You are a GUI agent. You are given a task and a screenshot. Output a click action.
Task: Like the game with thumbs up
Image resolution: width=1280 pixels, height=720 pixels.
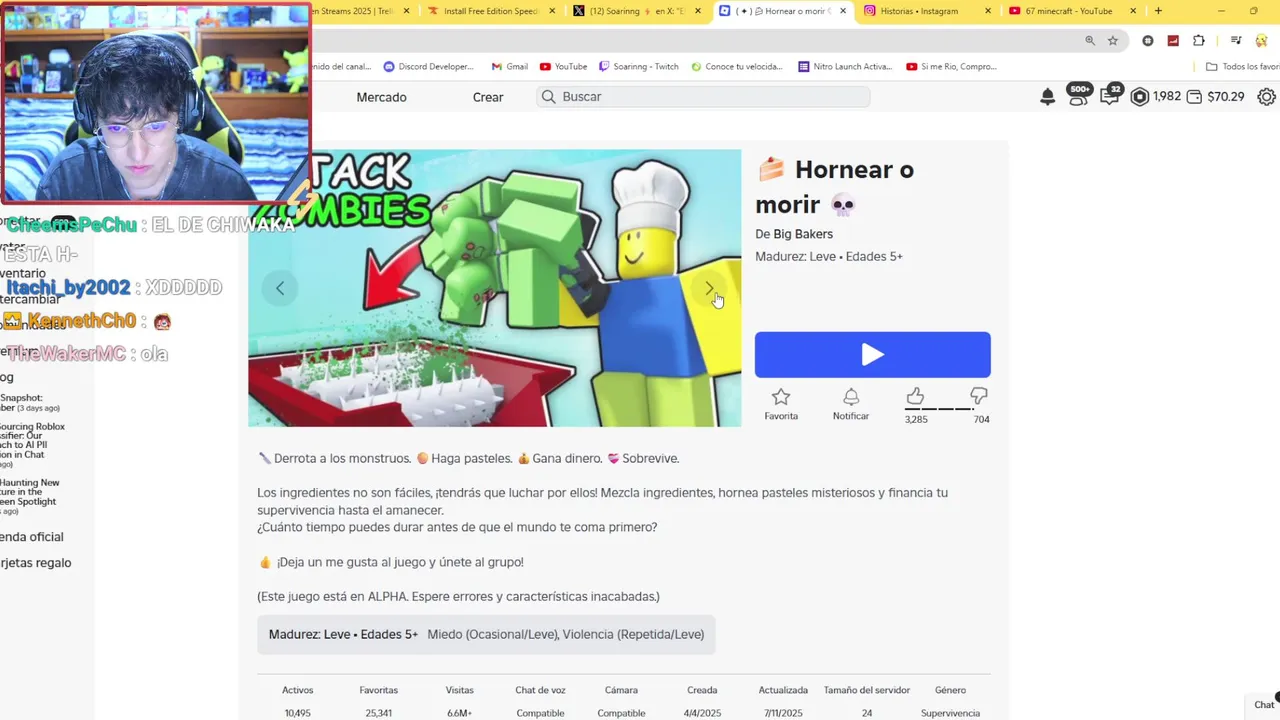point(915,396)
